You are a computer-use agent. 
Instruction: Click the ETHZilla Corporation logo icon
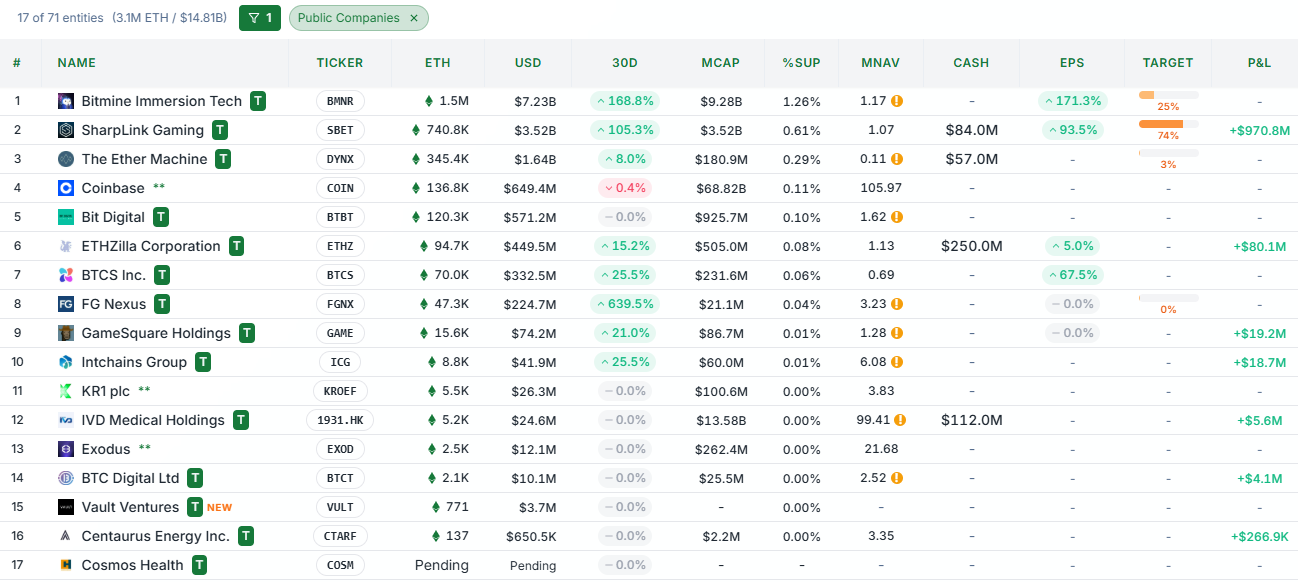point(66,246)
